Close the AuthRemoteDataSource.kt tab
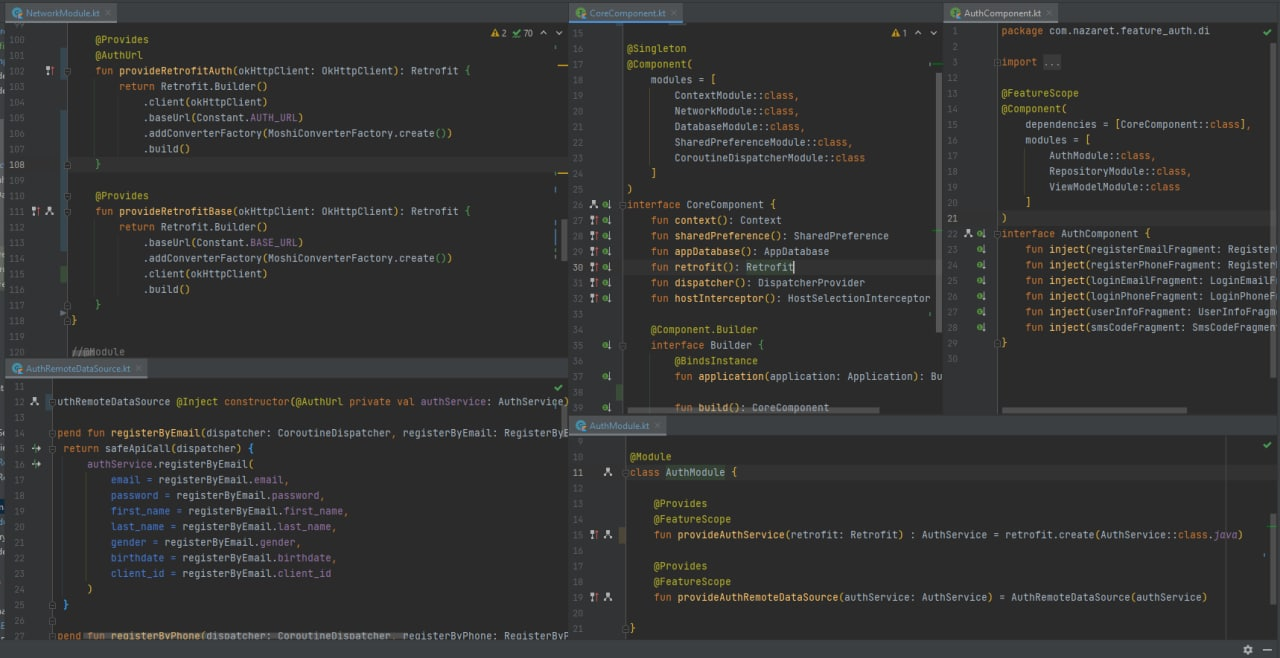Viewport: 1280px width, 658px height. coord(138,368)
